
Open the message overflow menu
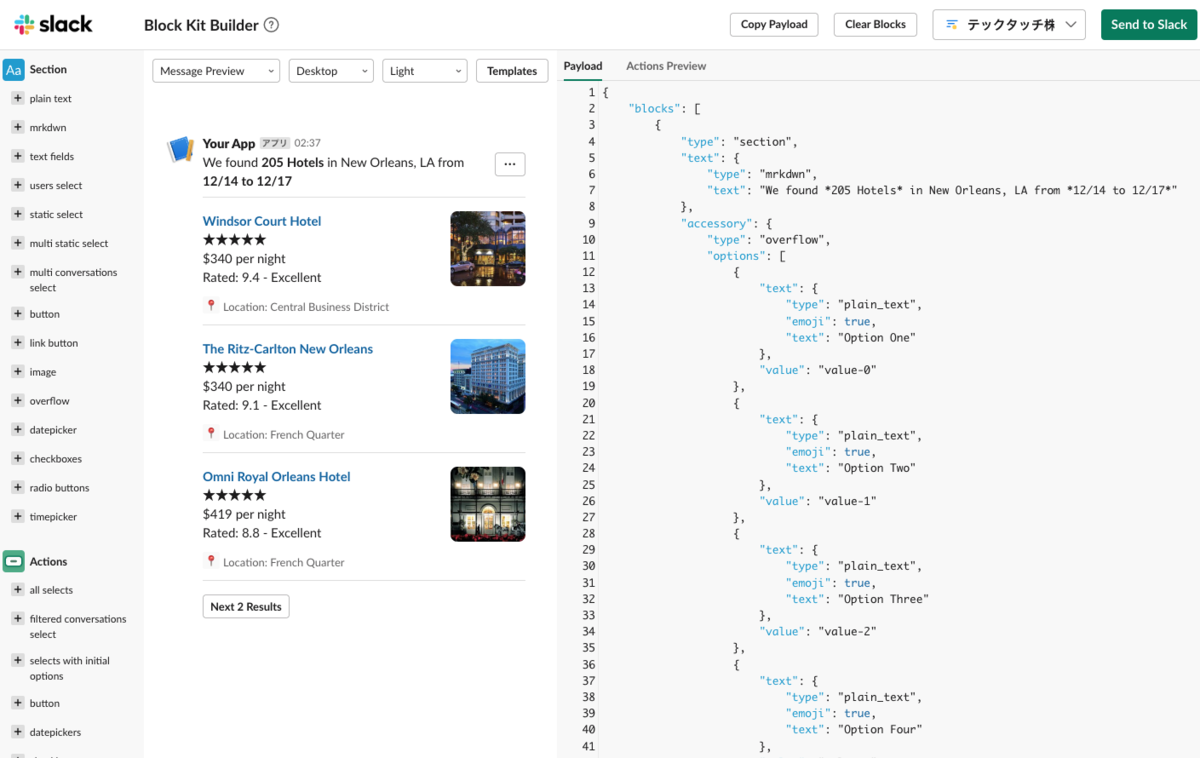[510, 164]
